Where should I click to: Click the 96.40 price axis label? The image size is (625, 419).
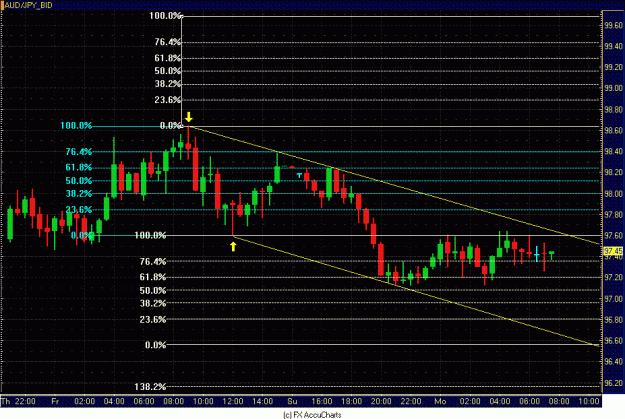click(x=613, y=362)
